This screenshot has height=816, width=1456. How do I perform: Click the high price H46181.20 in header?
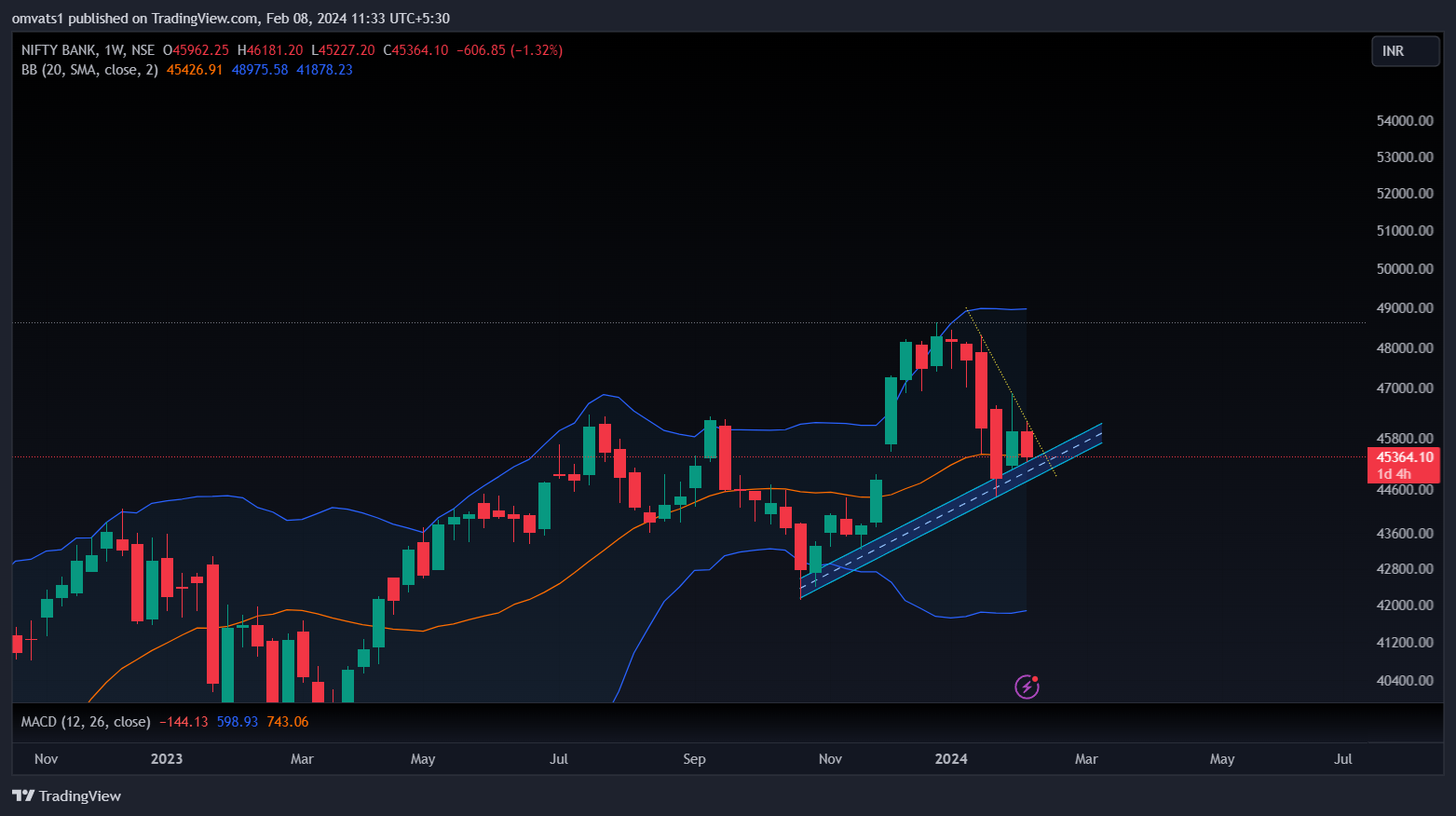pyautogui.click(x=270, y=50)
